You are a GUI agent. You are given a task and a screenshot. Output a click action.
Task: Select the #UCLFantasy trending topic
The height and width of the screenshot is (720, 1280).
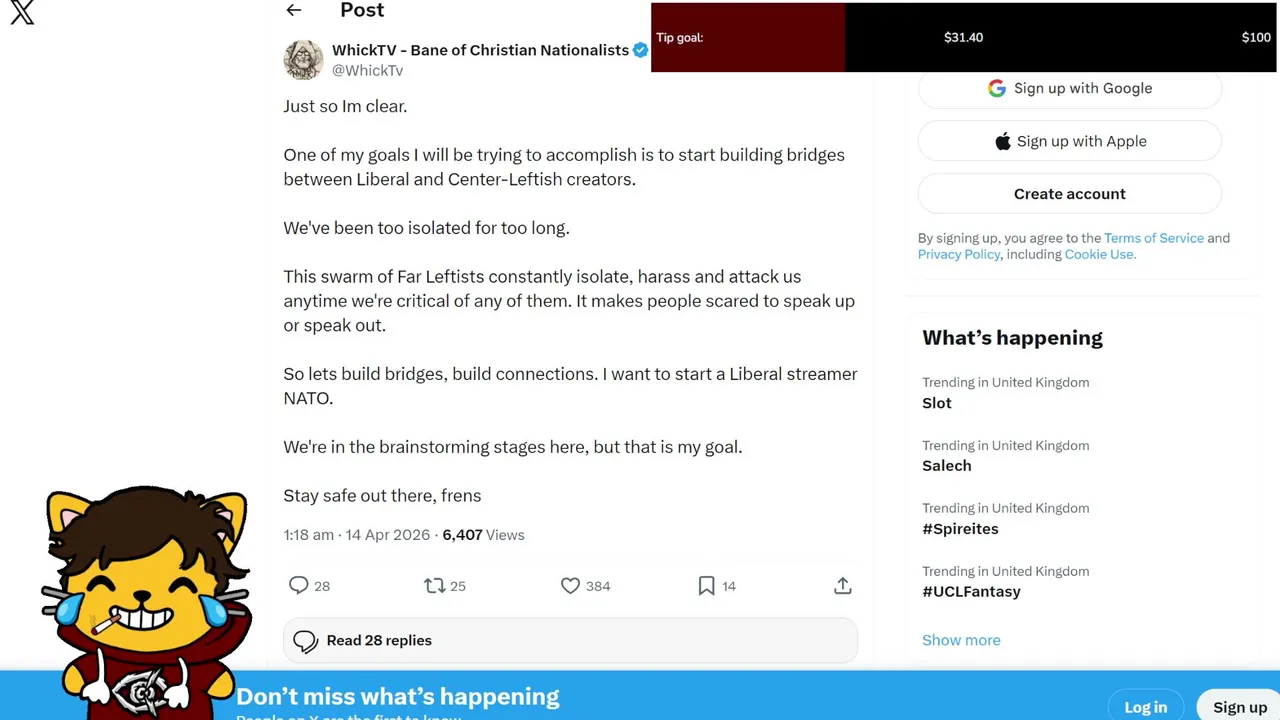971,591
